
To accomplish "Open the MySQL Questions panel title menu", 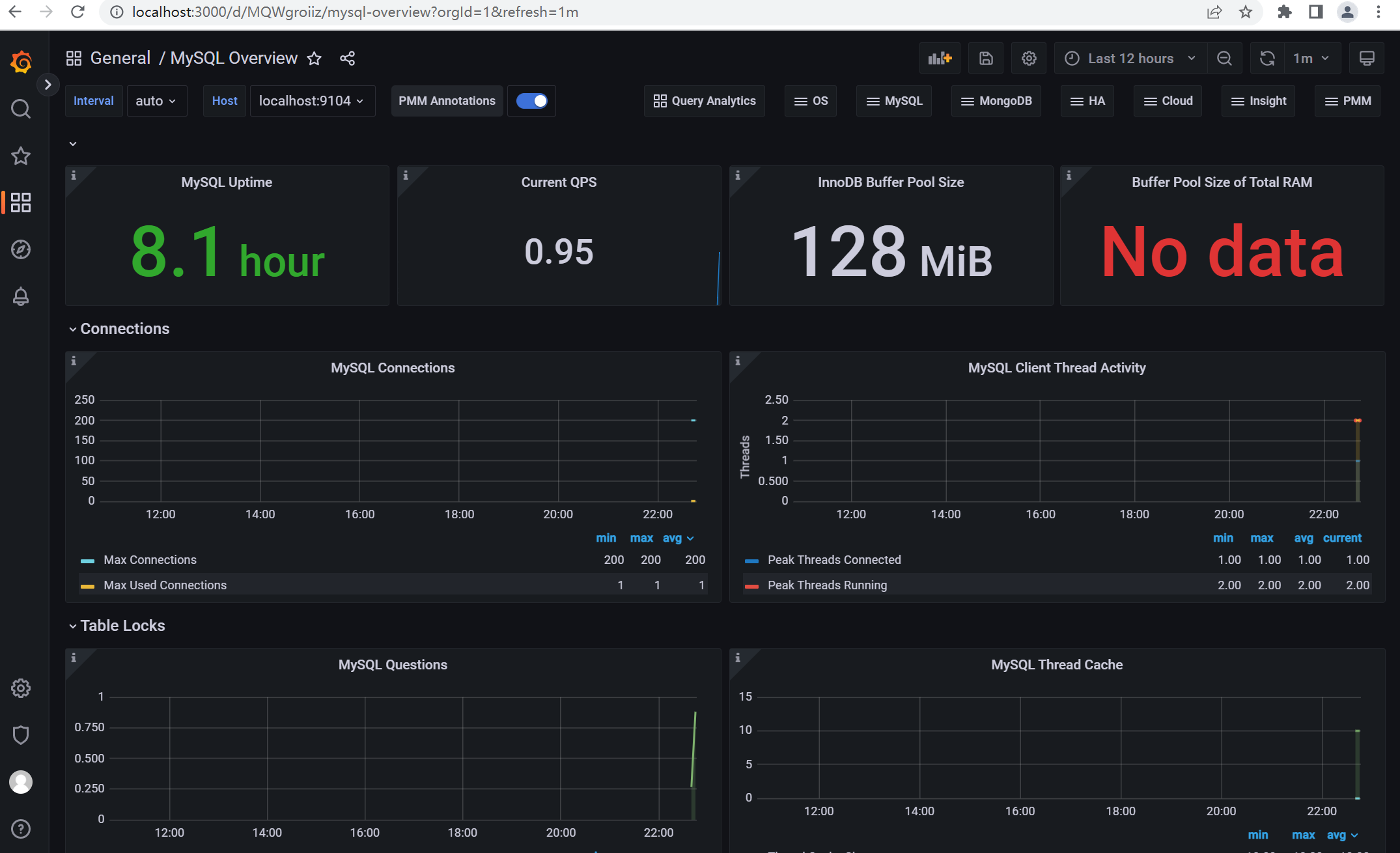I will click(x=393, y=665).
